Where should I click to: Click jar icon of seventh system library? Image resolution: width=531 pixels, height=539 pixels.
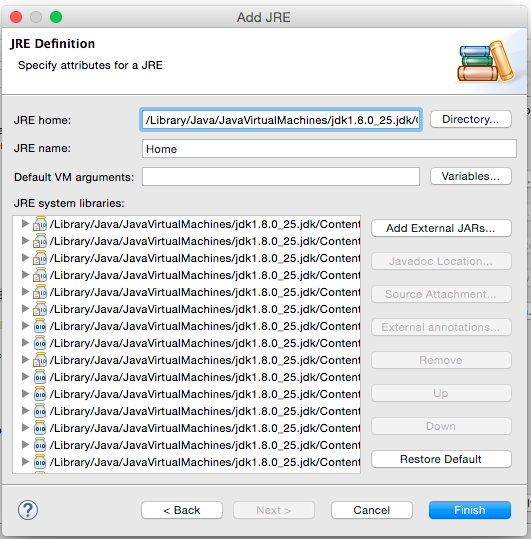[40, 326]
